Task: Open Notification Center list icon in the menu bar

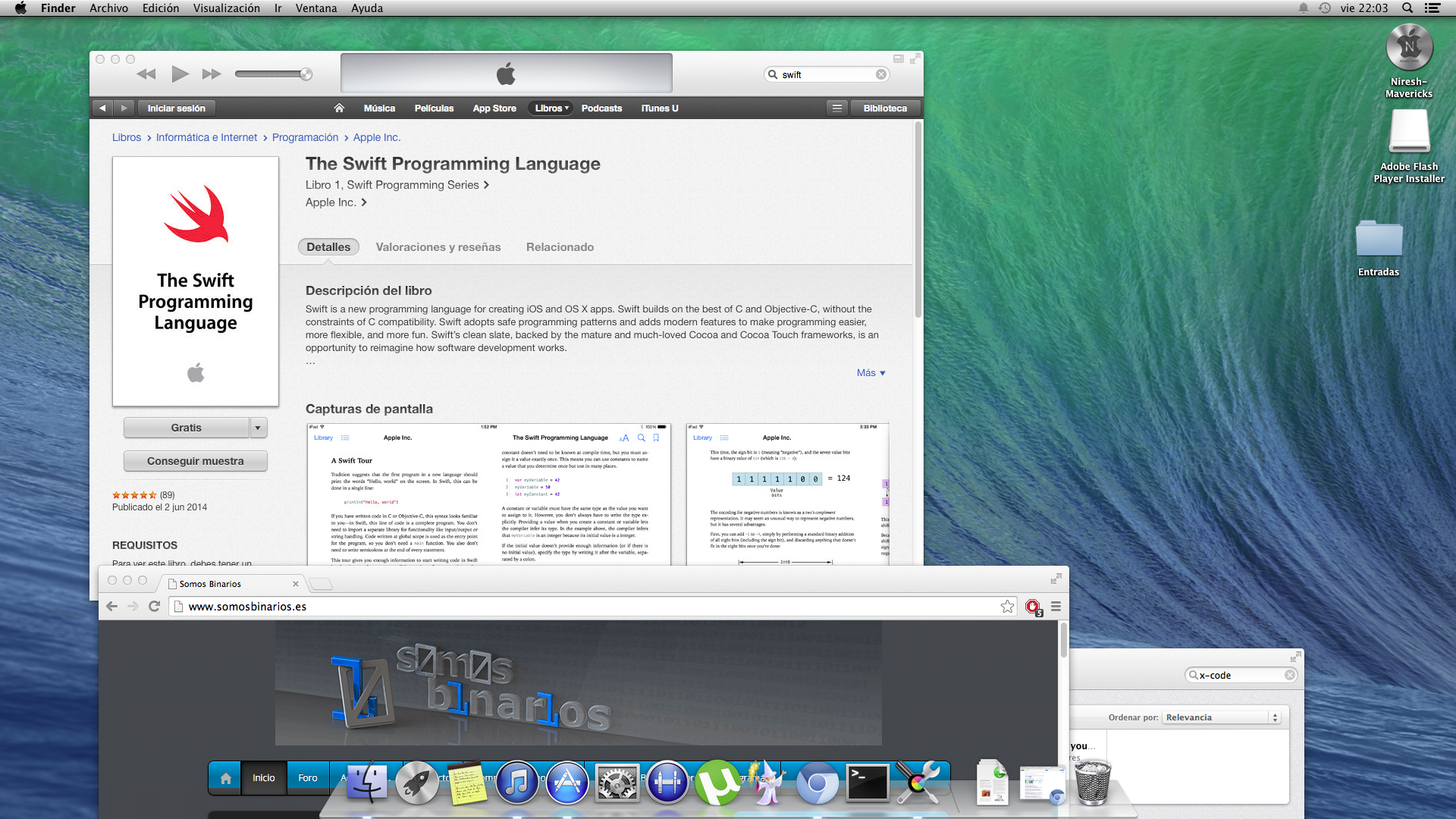Action: pos(1432,8)
